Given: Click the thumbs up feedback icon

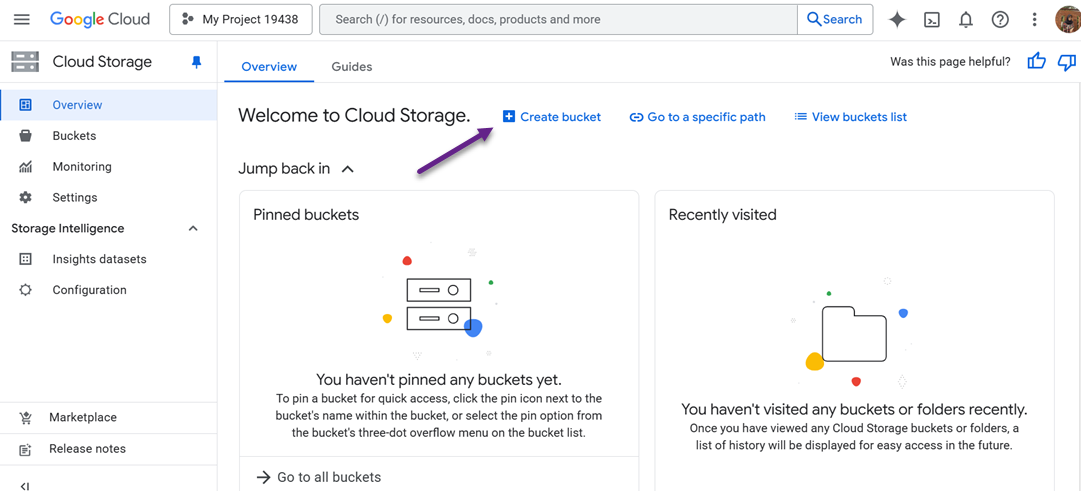Looking at the screenshot, I should pyautogui.click(x=1036, y=62).
